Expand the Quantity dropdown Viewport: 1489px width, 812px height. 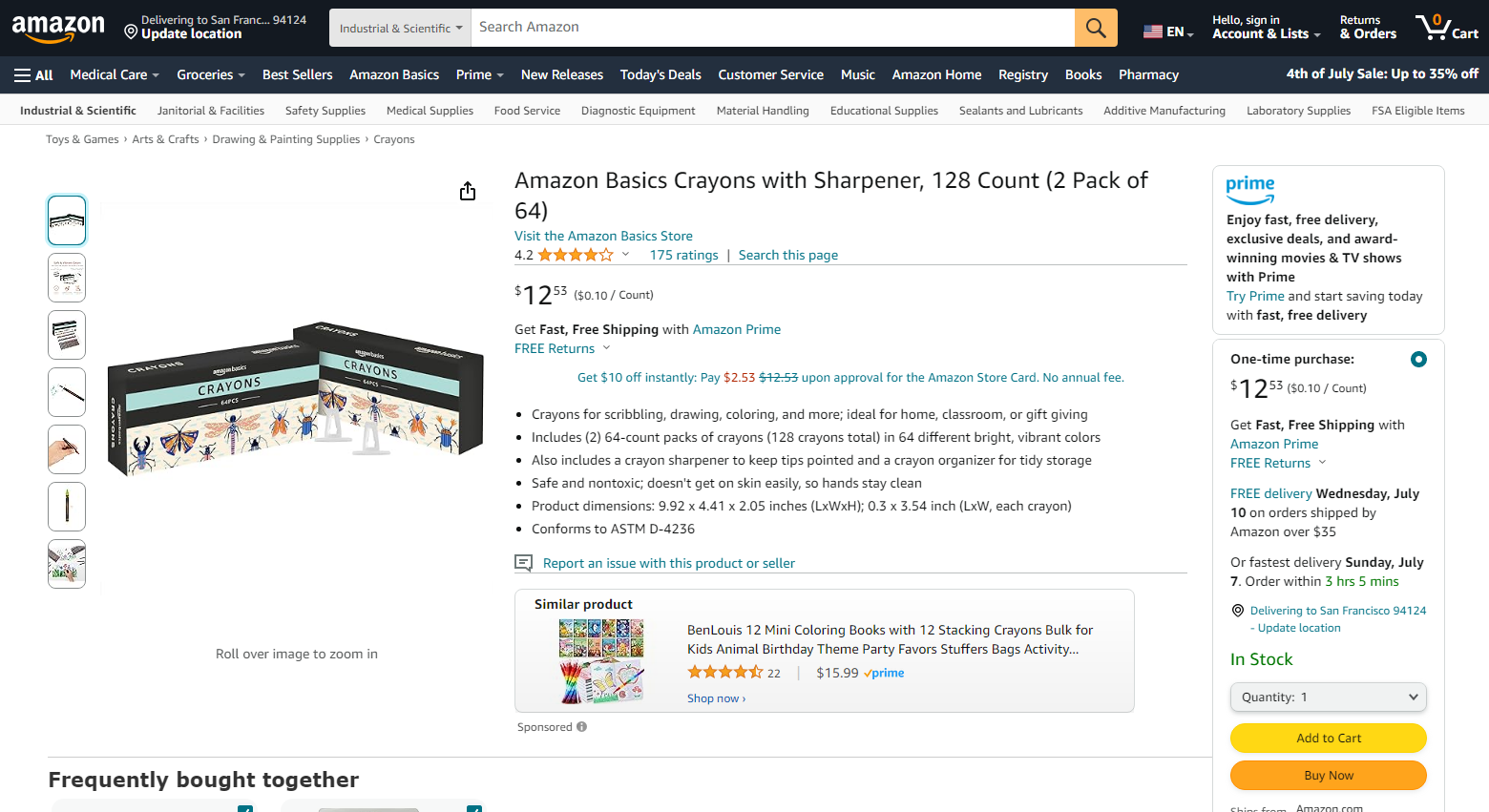click(x=1328, y=697)
